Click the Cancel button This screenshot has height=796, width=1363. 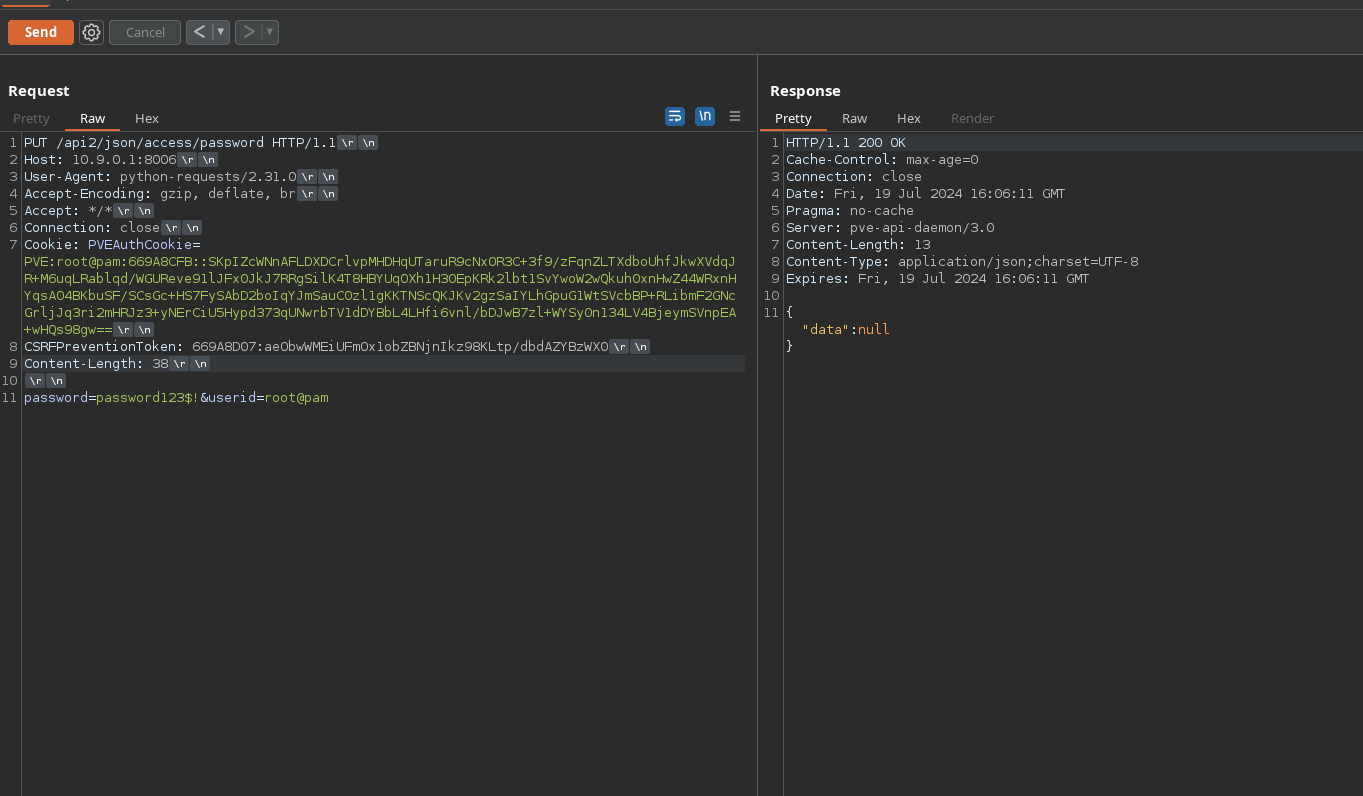(145, 32)
